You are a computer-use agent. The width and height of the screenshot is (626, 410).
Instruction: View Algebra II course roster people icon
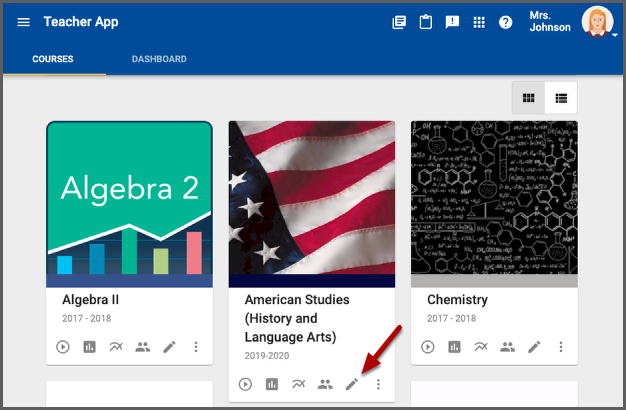tap(142, 347)
